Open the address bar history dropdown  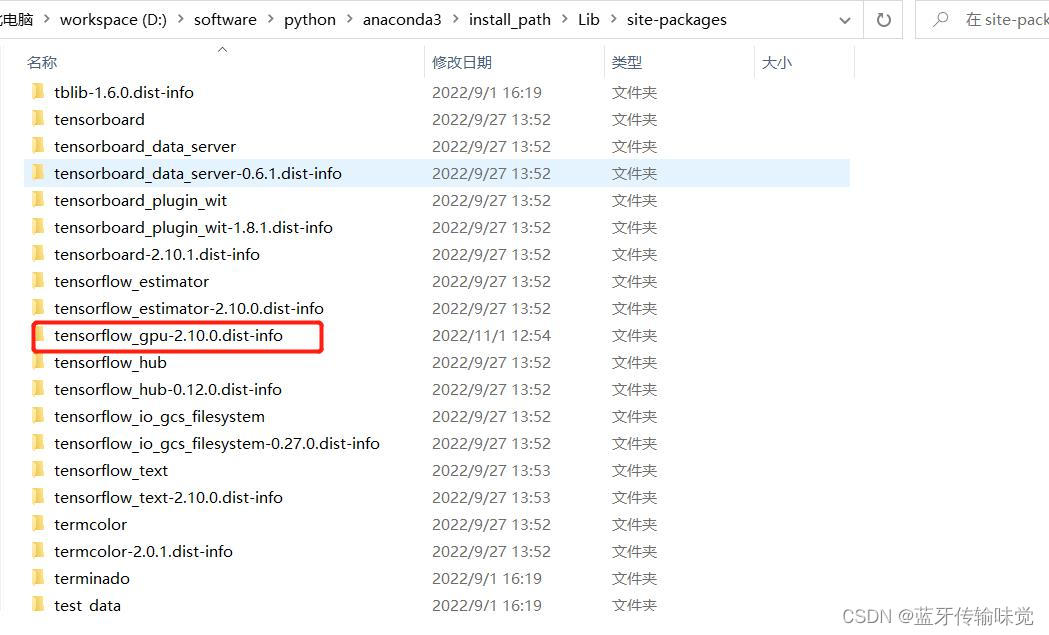point(845,21)
